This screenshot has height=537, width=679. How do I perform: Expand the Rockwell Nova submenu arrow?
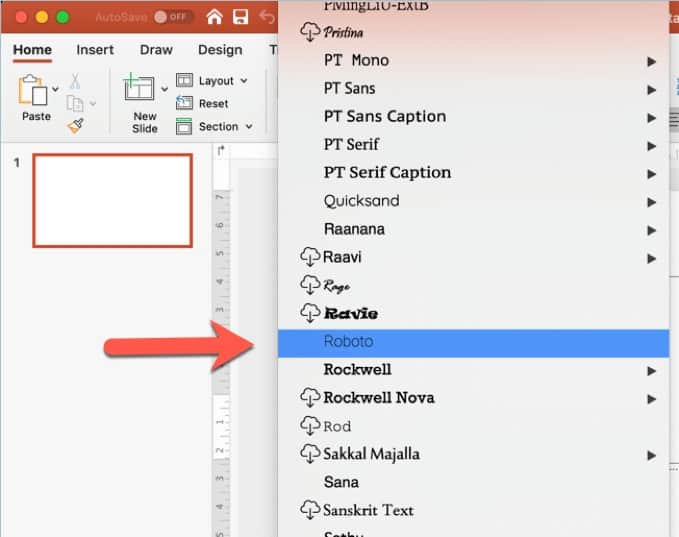tap(651, 400)
